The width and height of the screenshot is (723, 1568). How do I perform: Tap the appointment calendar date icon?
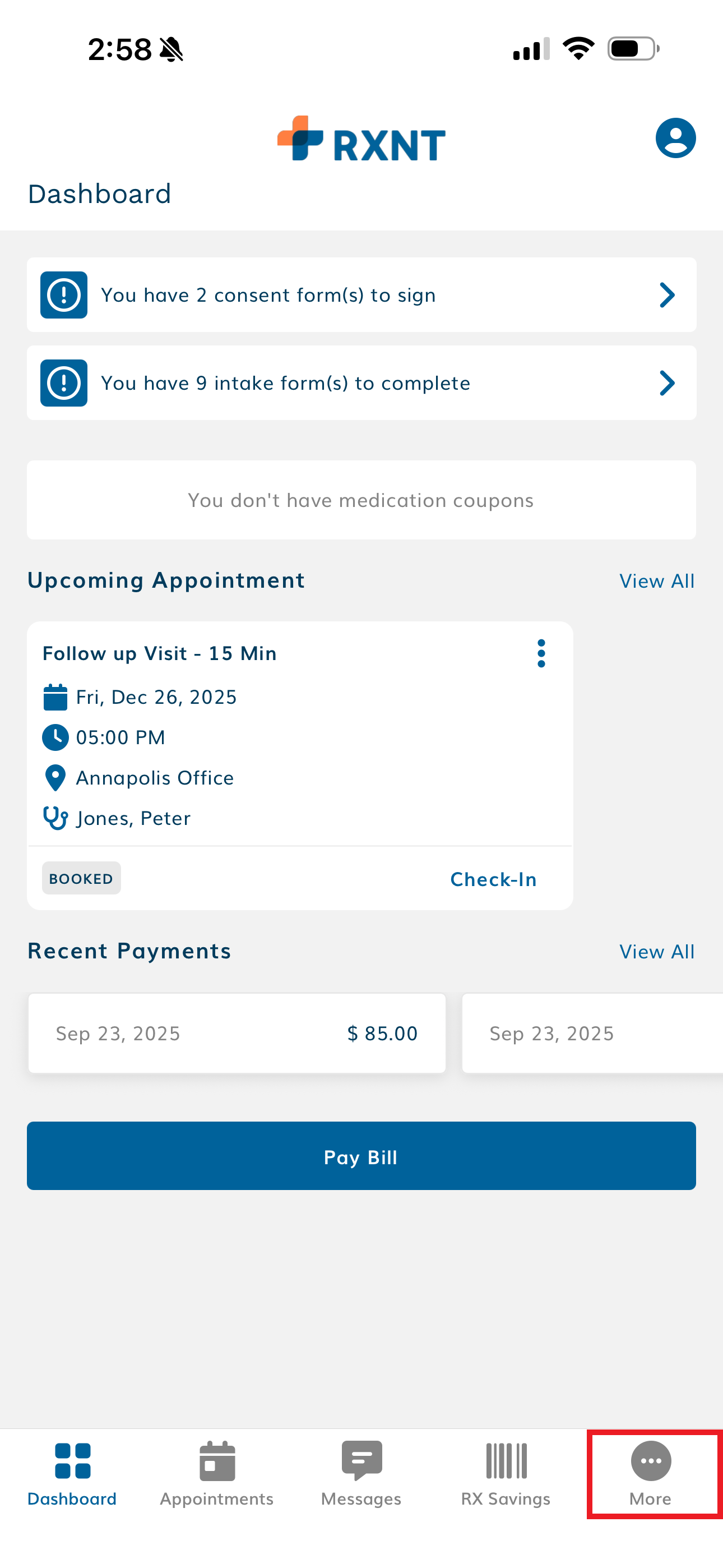[55, 697]
